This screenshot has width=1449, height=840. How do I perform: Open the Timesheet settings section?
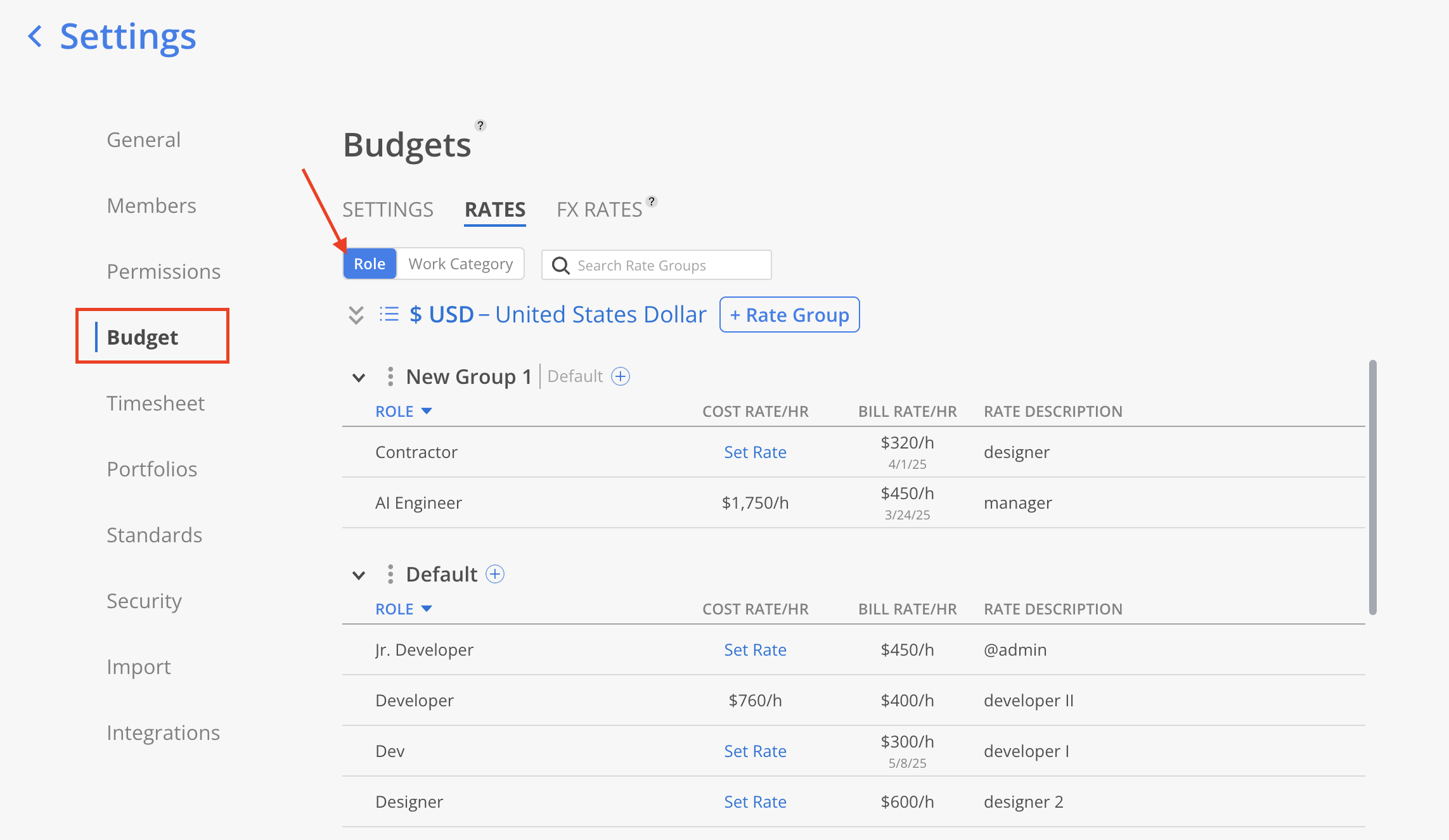pos(155,403)
